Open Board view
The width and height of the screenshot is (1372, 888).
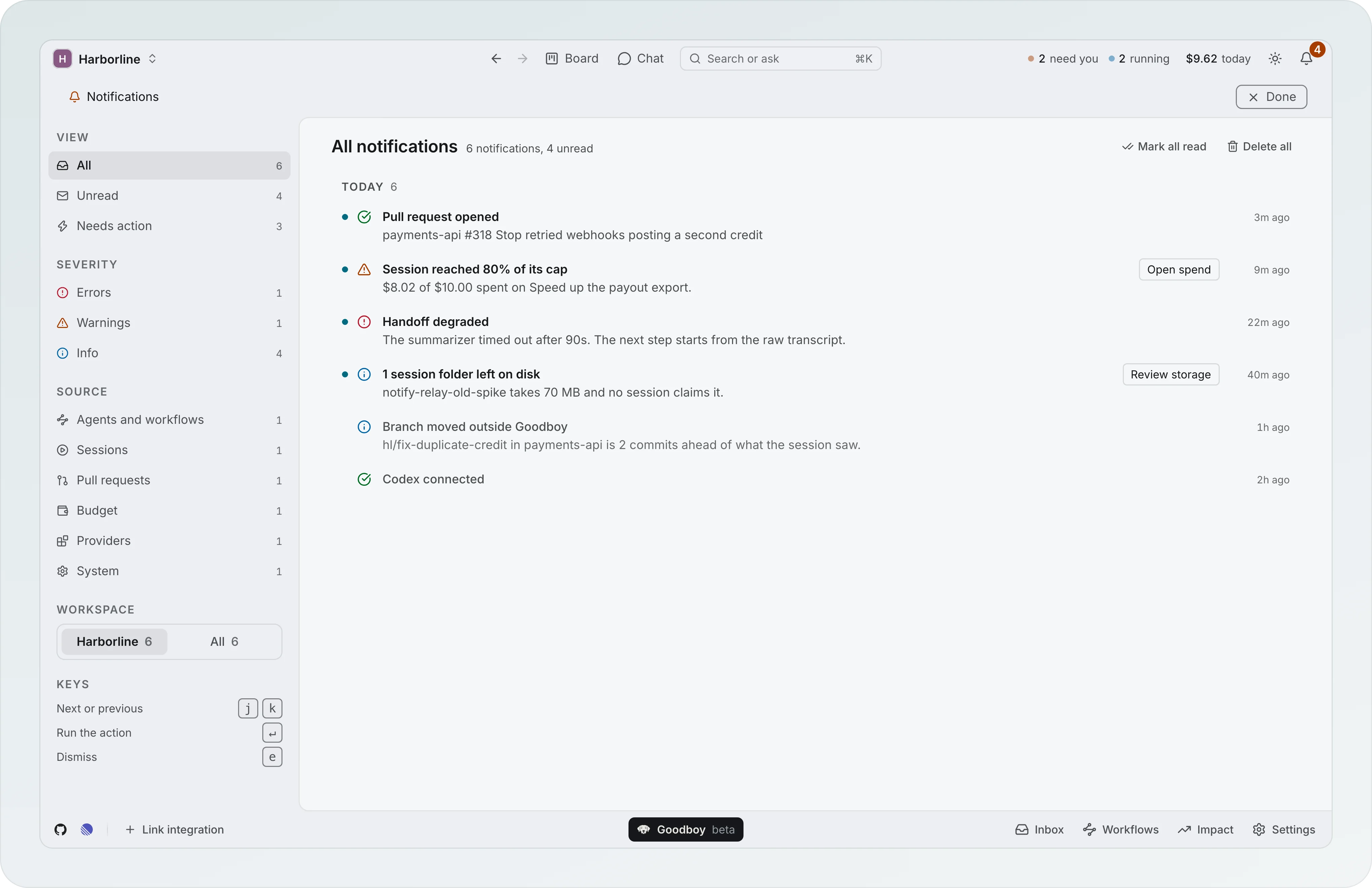click(x=572, y=58)
